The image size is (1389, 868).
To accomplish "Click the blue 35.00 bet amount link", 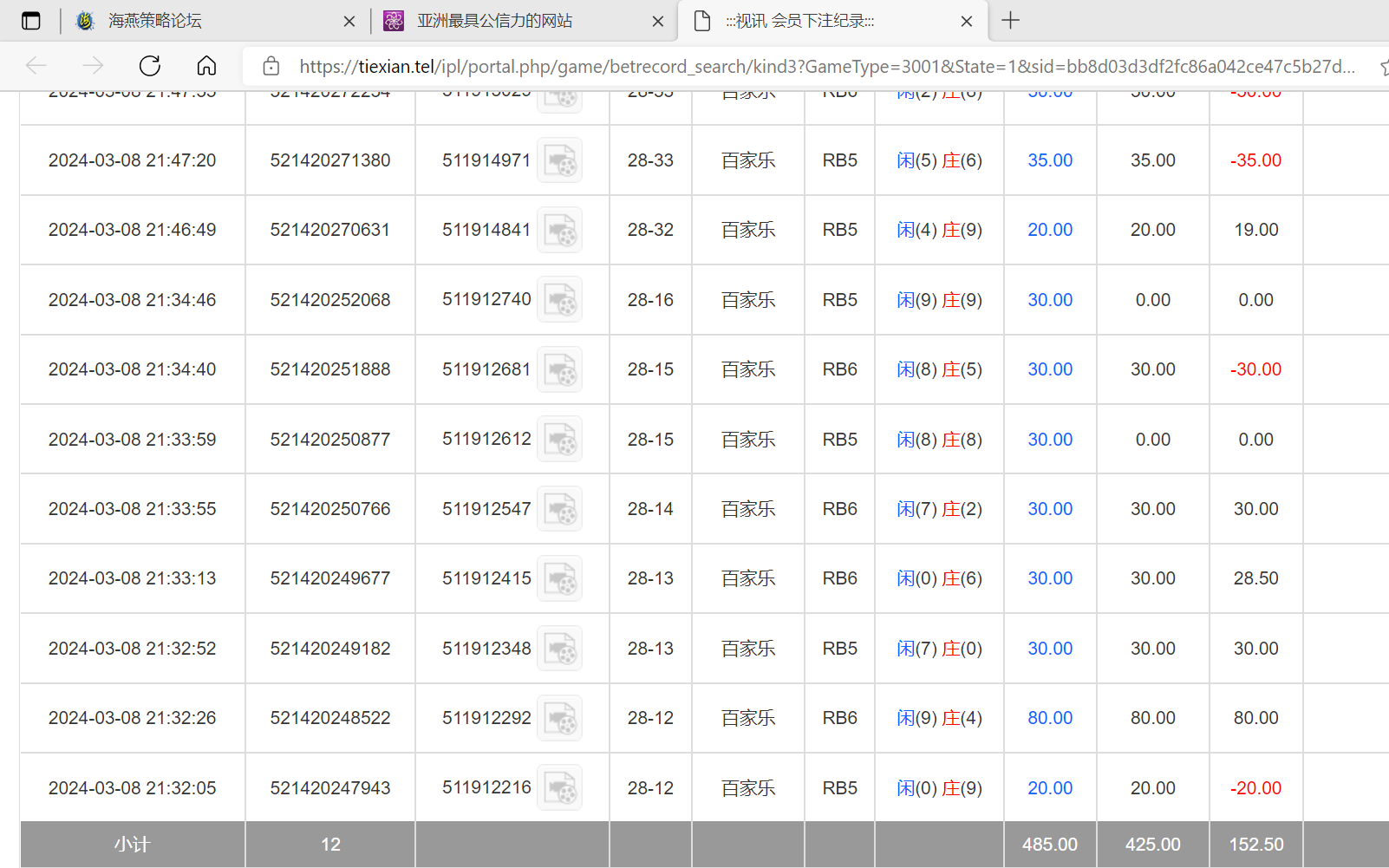I will coord(1050,160).
